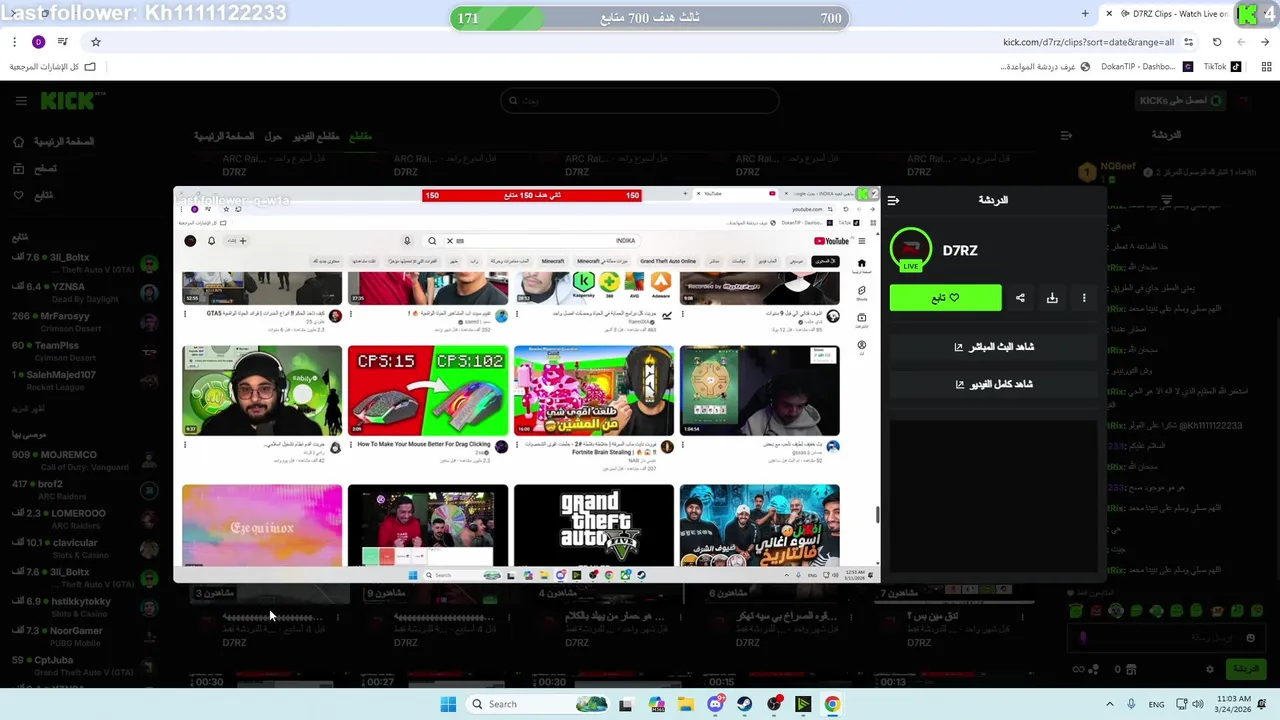Reload the page using the refresh icon
Screen dimensions: 1280x720
click(1217, 42)
